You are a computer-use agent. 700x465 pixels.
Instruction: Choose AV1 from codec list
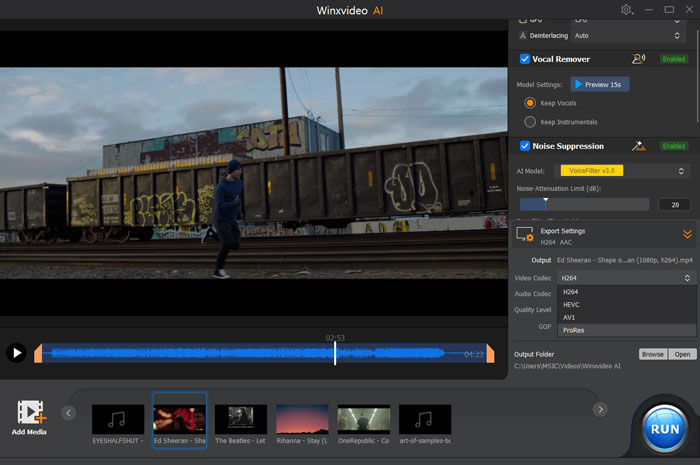point(626,317)
